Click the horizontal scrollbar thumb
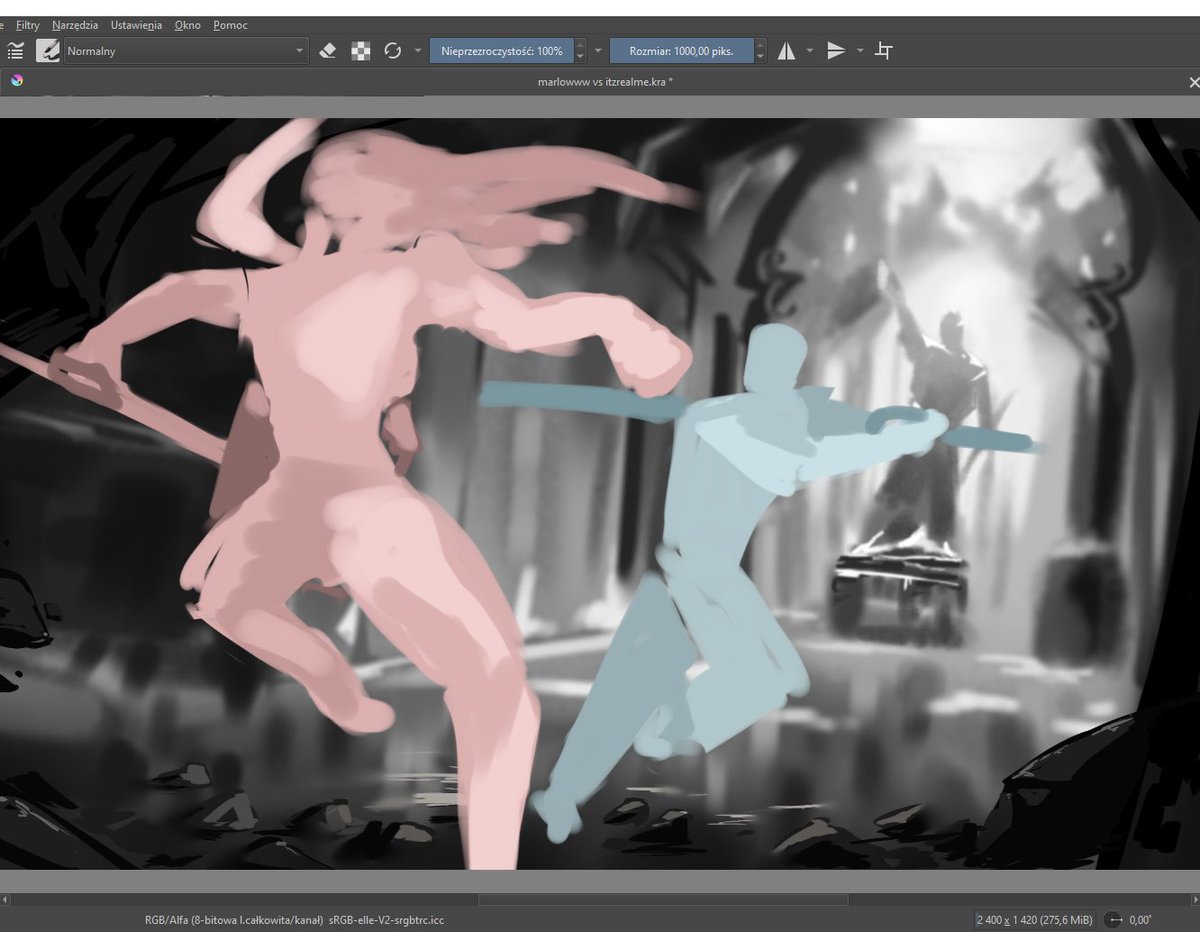Screen dimensions: 1200x932 663,900
